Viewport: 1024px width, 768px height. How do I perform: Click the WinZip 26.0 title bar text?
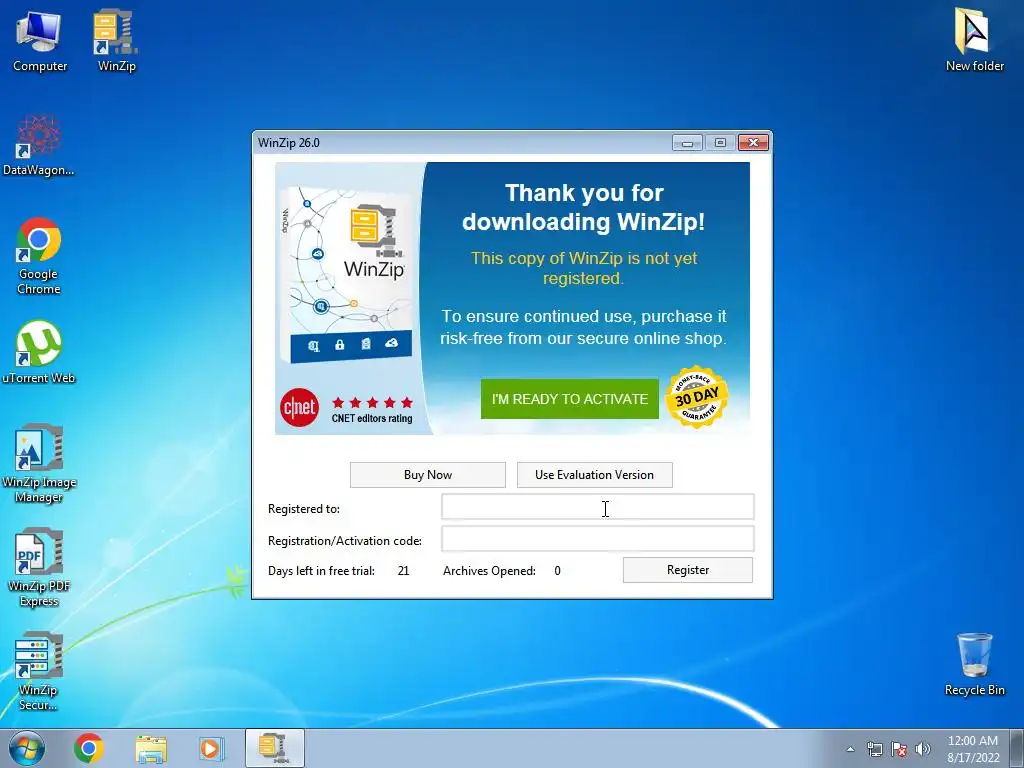coord(289,143)
